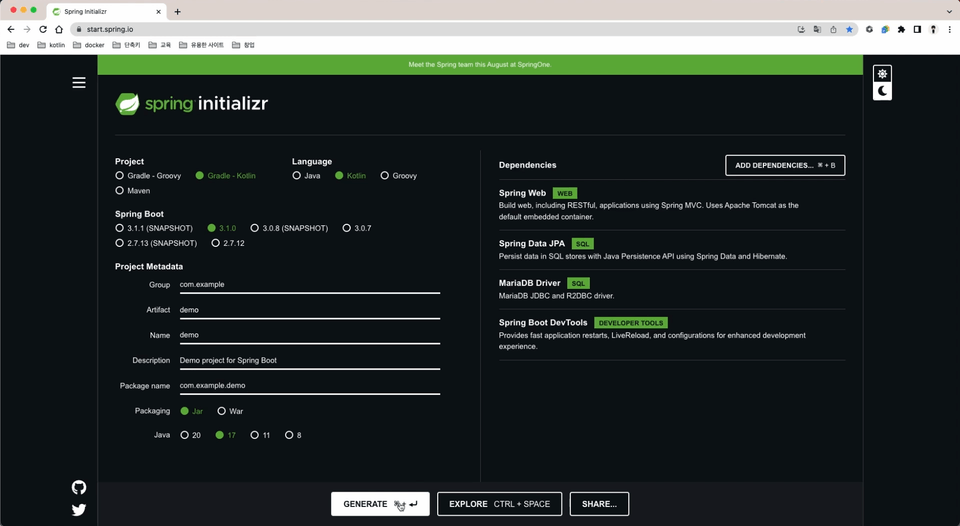The height and width of the screenshot is (526, 960).
Task: Select Spring Boot 3.0.8 (SNAPSHOT)
Action: [x=289, y=228]
